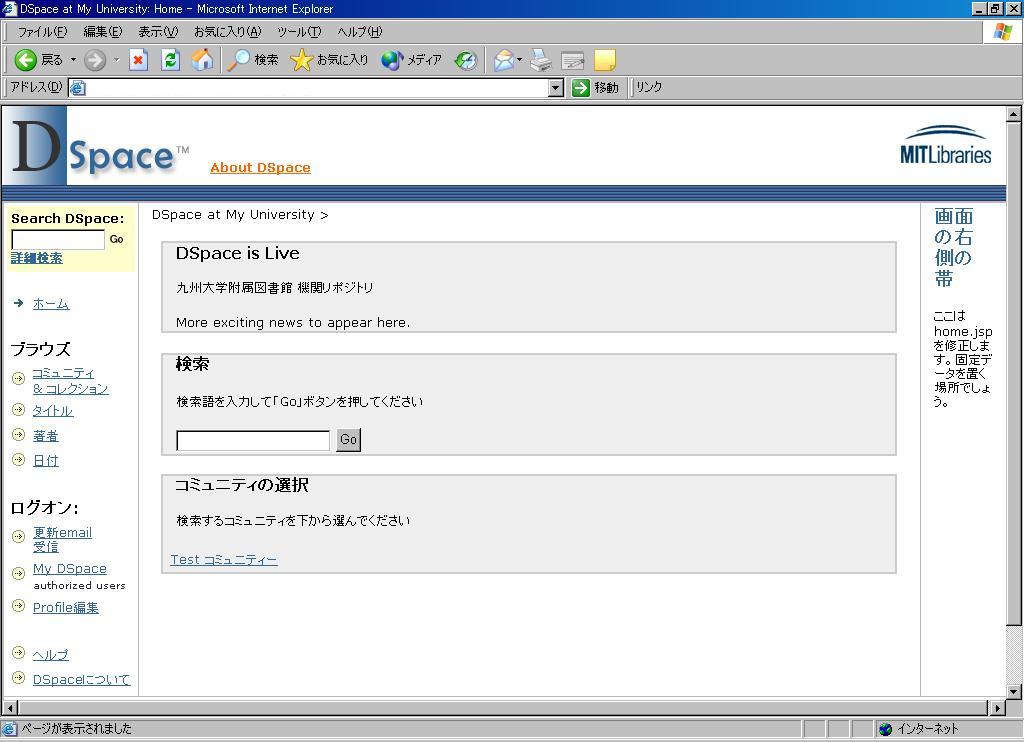Click the IE Back arrow button
Image resolution: width=1024 pixels, height=742 pixels.
click(25, 60)
